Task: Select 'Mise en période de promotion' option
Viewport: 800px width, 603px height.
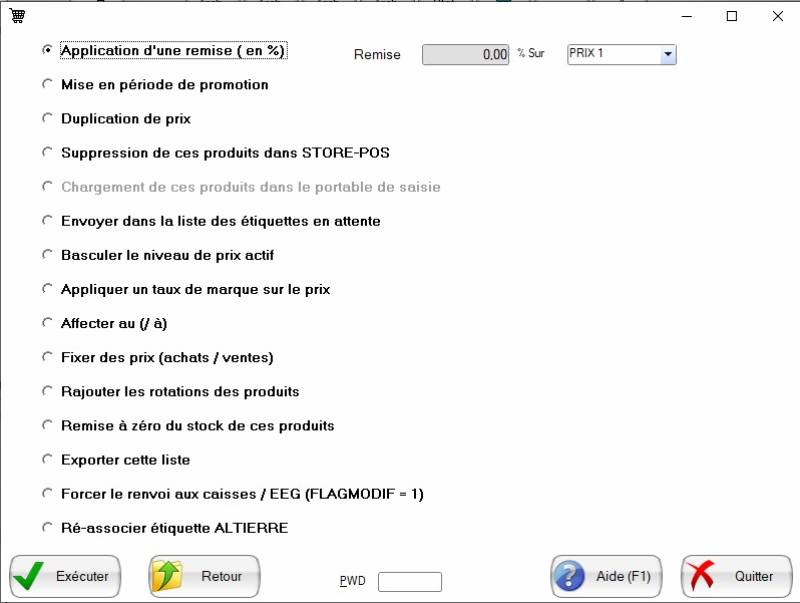Action: pos(46,85)
